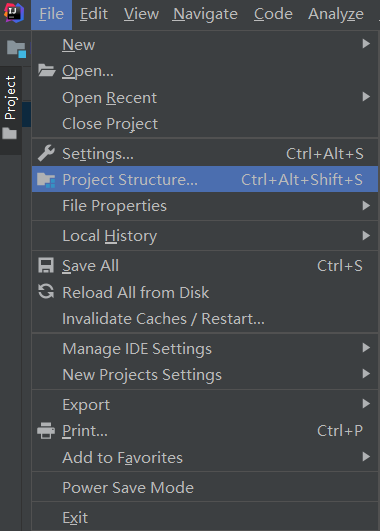
Task: Expand the Manage IDE Settings submenu
Action: [x=205, y=348]
